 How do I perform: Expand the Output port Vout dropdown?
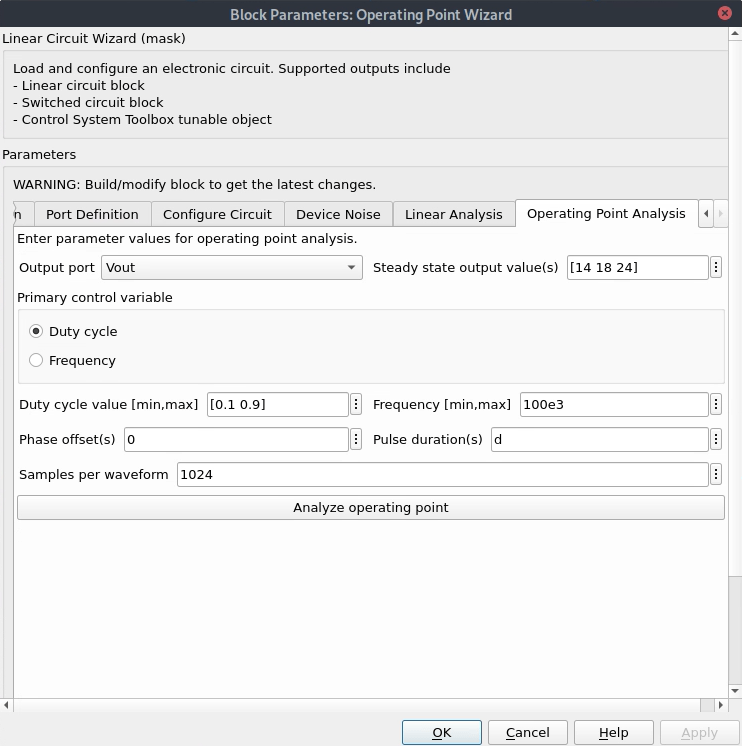click(232, 267)
